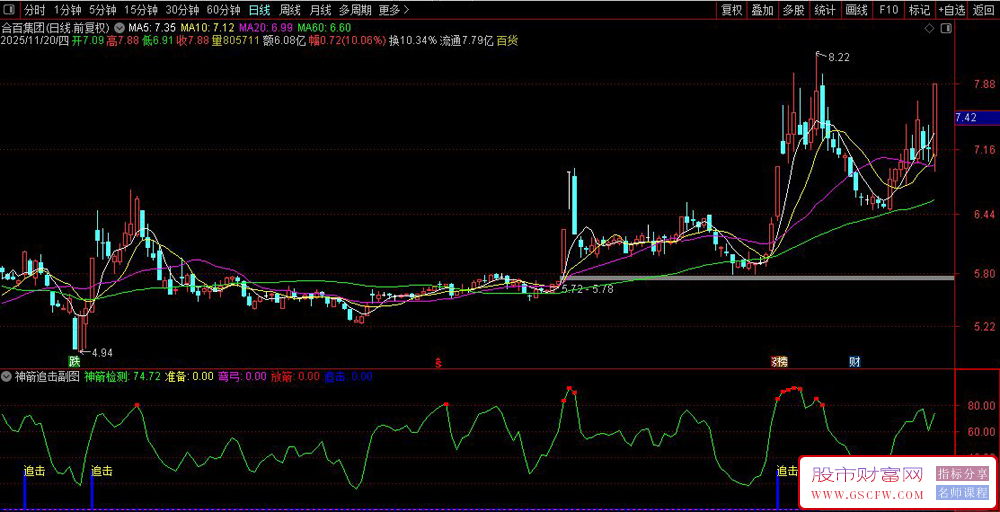This screenshot has height=512, width=1000.
Task: Click the 财 marker on the time axis
Action: click(855, 360)
